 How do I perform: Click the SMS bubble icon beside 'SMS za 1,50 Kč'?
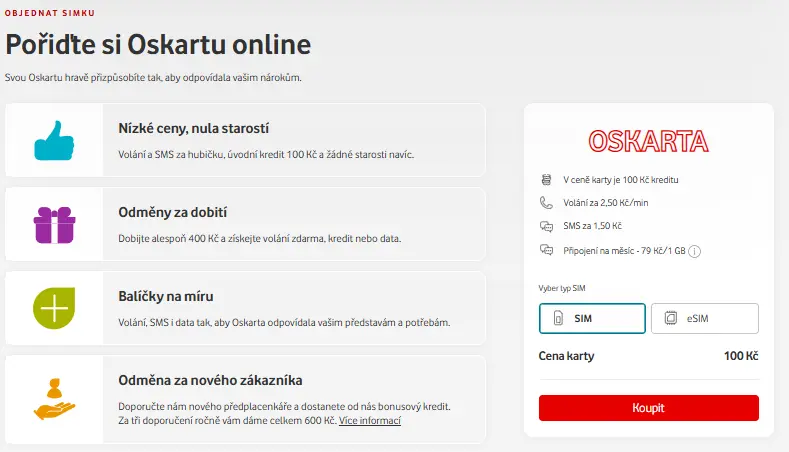tap(546, 226)
